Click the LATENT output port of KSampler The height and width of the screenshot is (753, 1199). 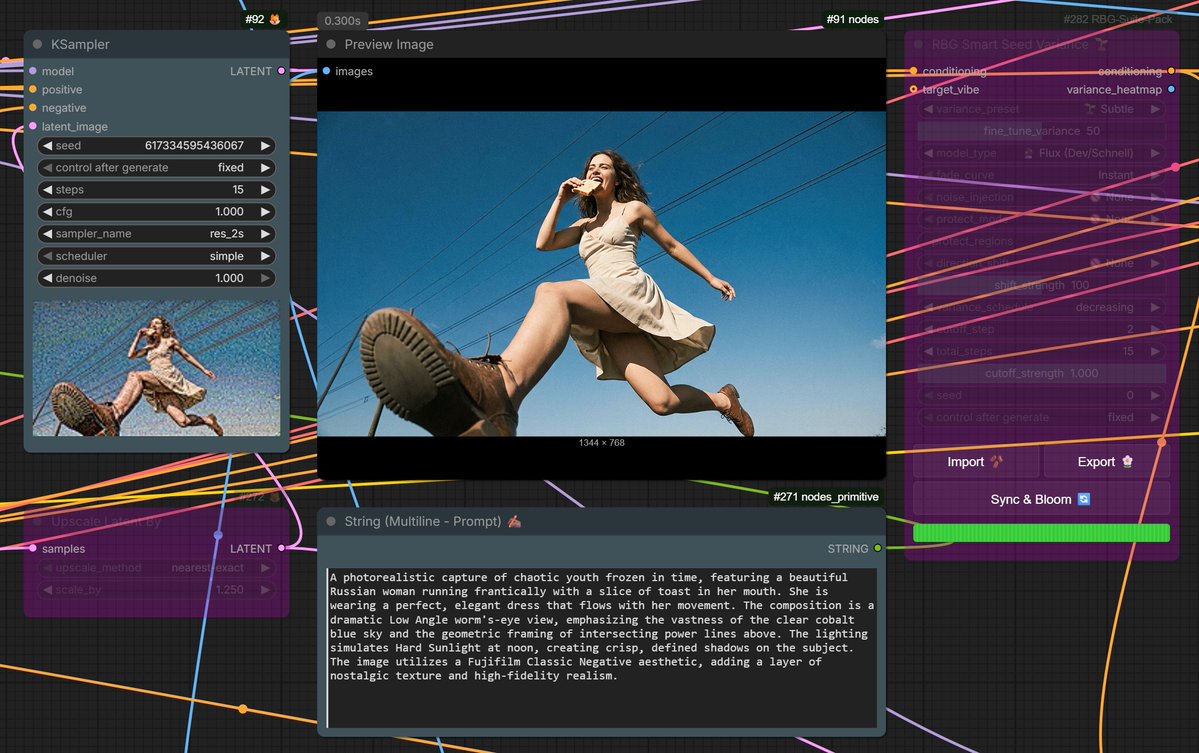281,71
